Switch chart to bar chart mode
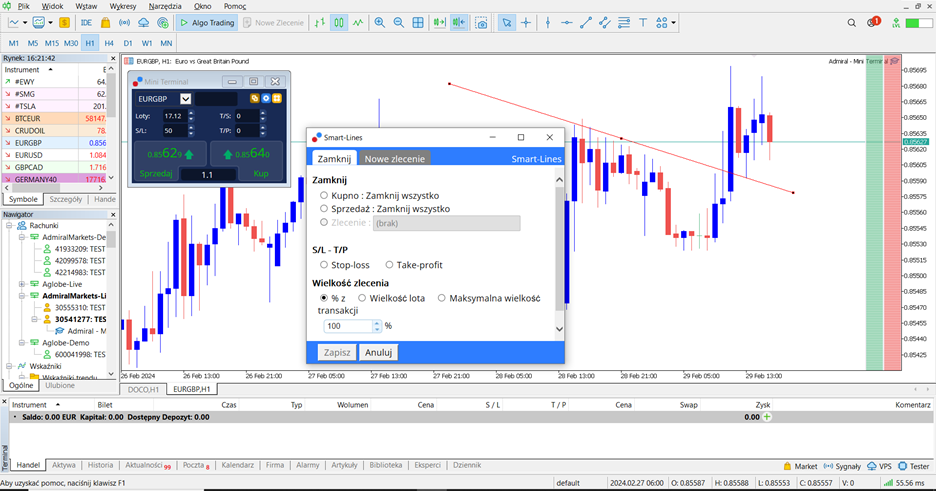936x491 pixels. pos(320,23)
